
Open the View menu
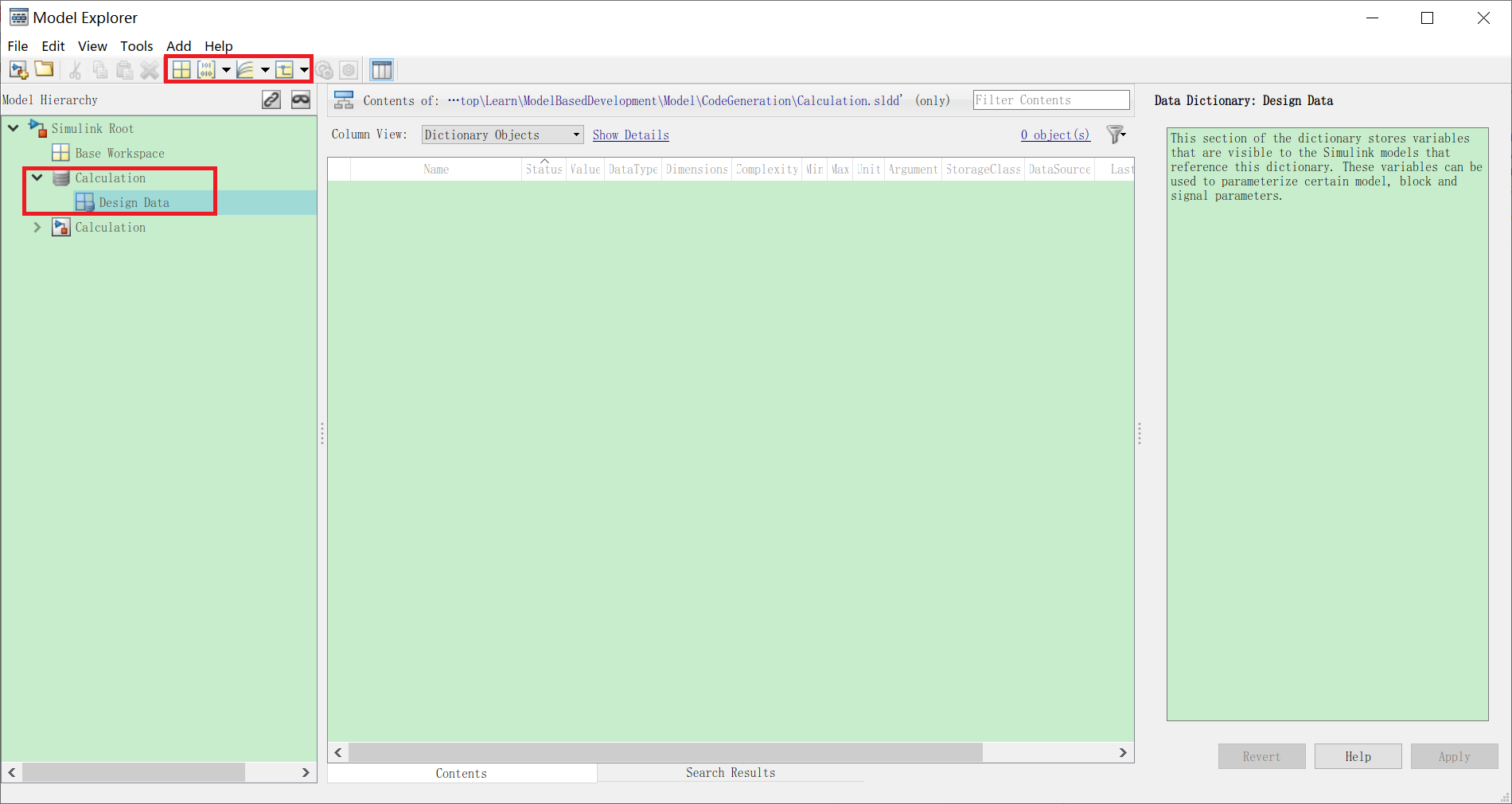click(92, 46)
